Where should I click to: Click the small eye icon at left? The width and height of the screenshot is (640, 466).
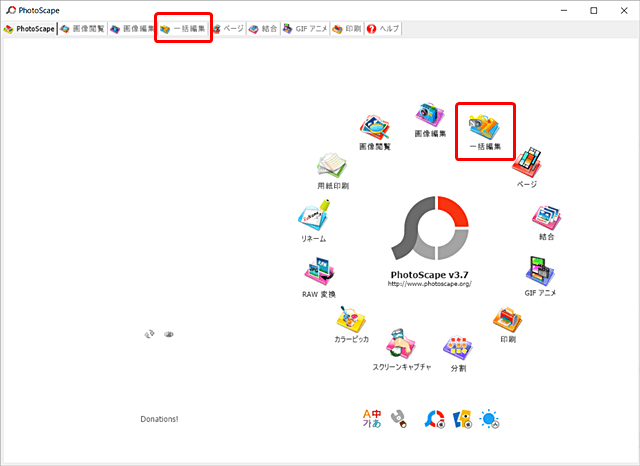coord(169,334)
